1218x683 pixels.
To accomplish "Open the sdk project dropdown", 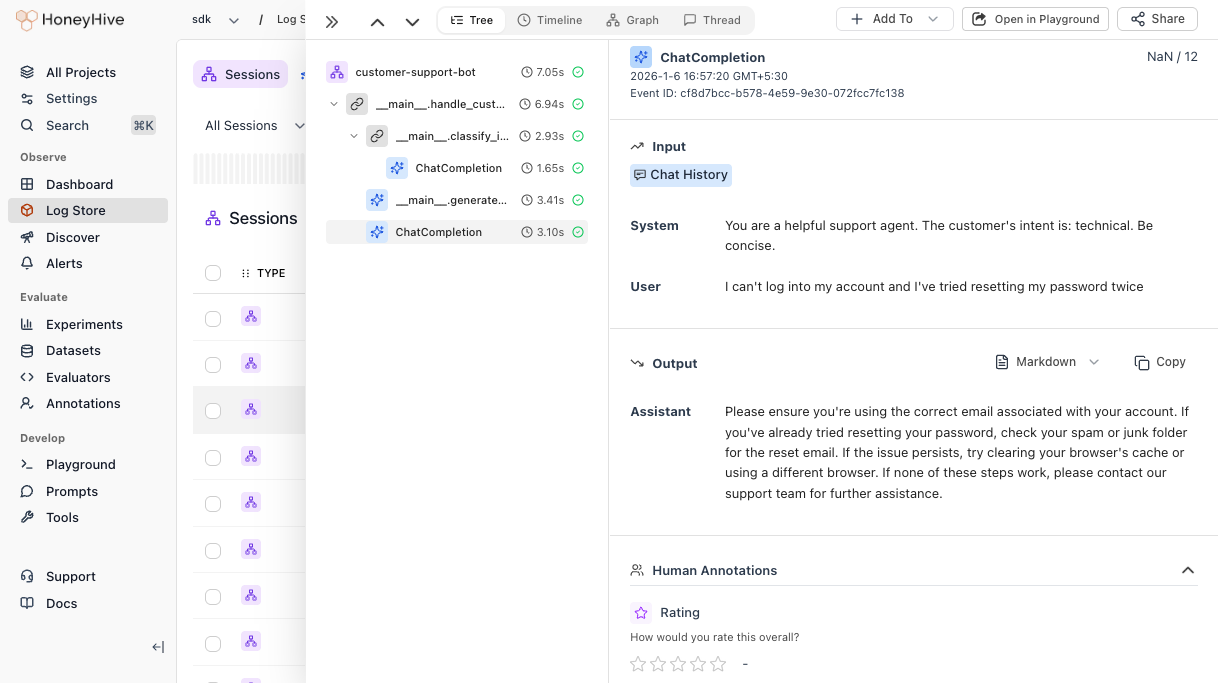I will [215, 19].
